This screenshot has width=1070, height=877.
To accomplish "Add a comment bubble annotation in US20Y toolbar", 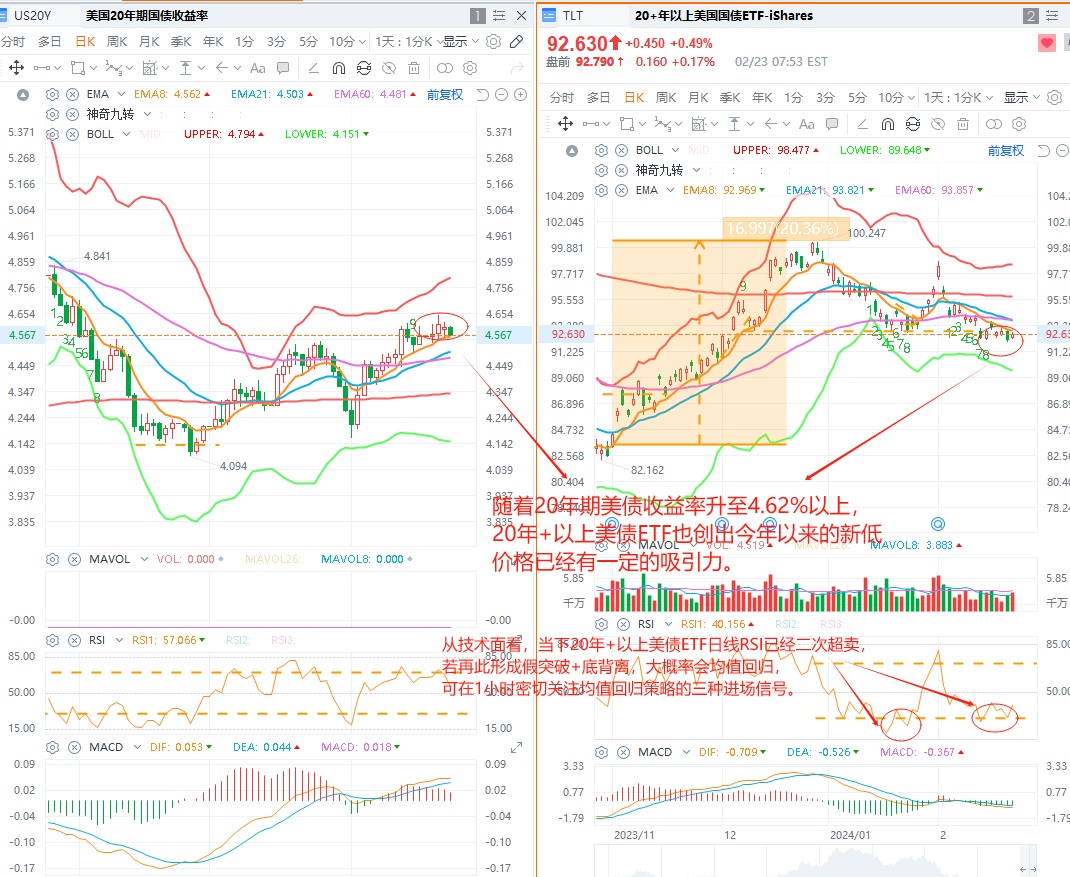I will pyautogui.click(x=283, y=68).
